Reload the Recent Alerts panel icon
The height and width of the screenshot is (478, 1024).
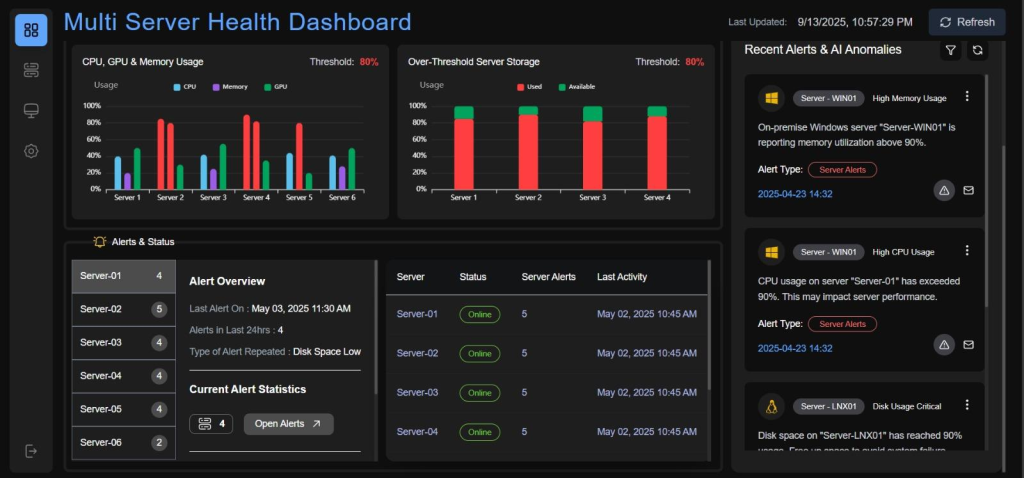click(x=978, y=50)
